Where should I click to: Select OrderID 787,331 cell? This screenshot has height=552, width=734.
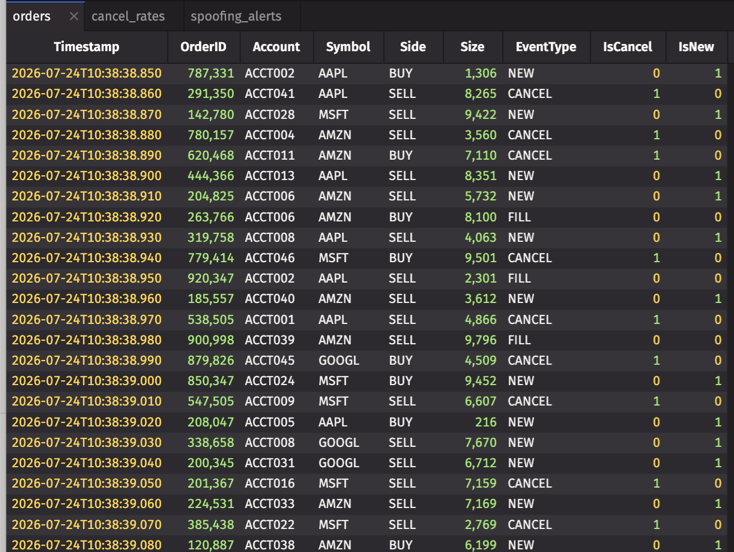pos(203,74)
